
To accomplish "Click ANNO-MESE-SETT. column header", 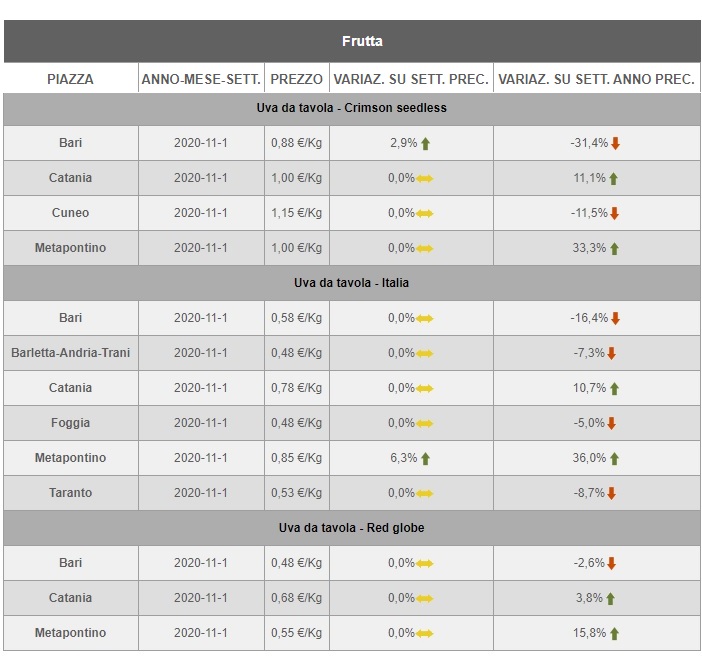I will [201, 79].
